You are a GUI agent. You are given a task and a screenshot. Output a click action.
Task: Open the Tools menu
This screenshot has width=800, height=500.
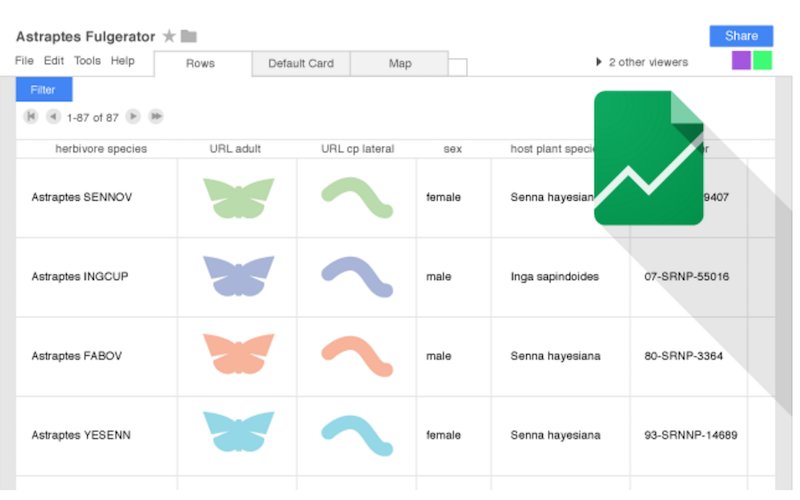pos(87,61)
